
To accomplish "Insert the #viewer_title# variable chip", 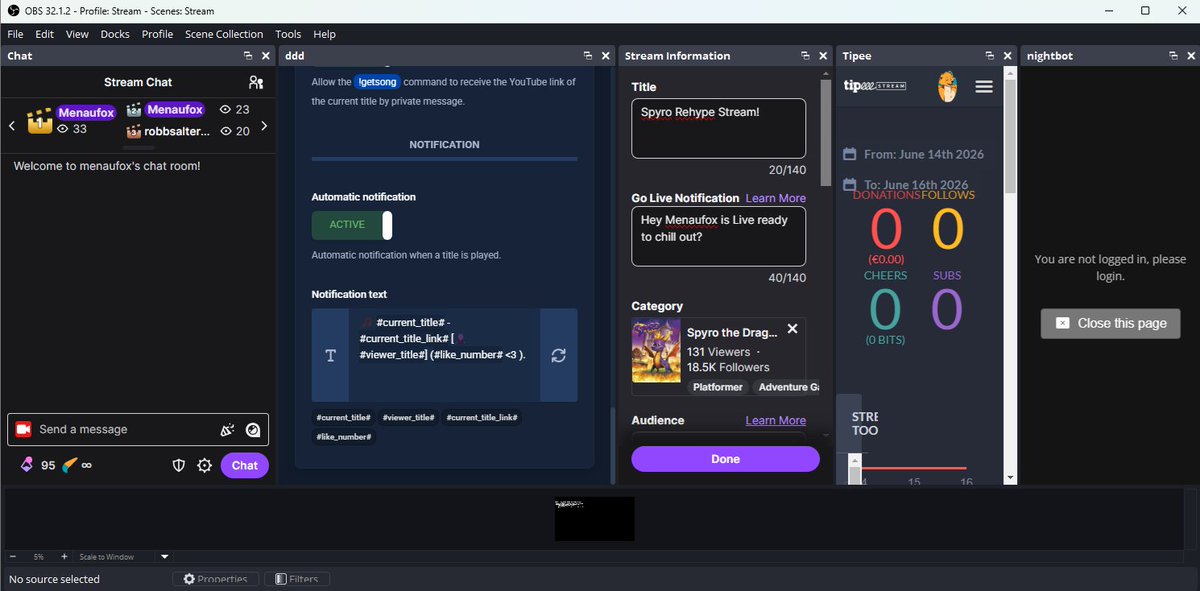I will tap(408, 417).
